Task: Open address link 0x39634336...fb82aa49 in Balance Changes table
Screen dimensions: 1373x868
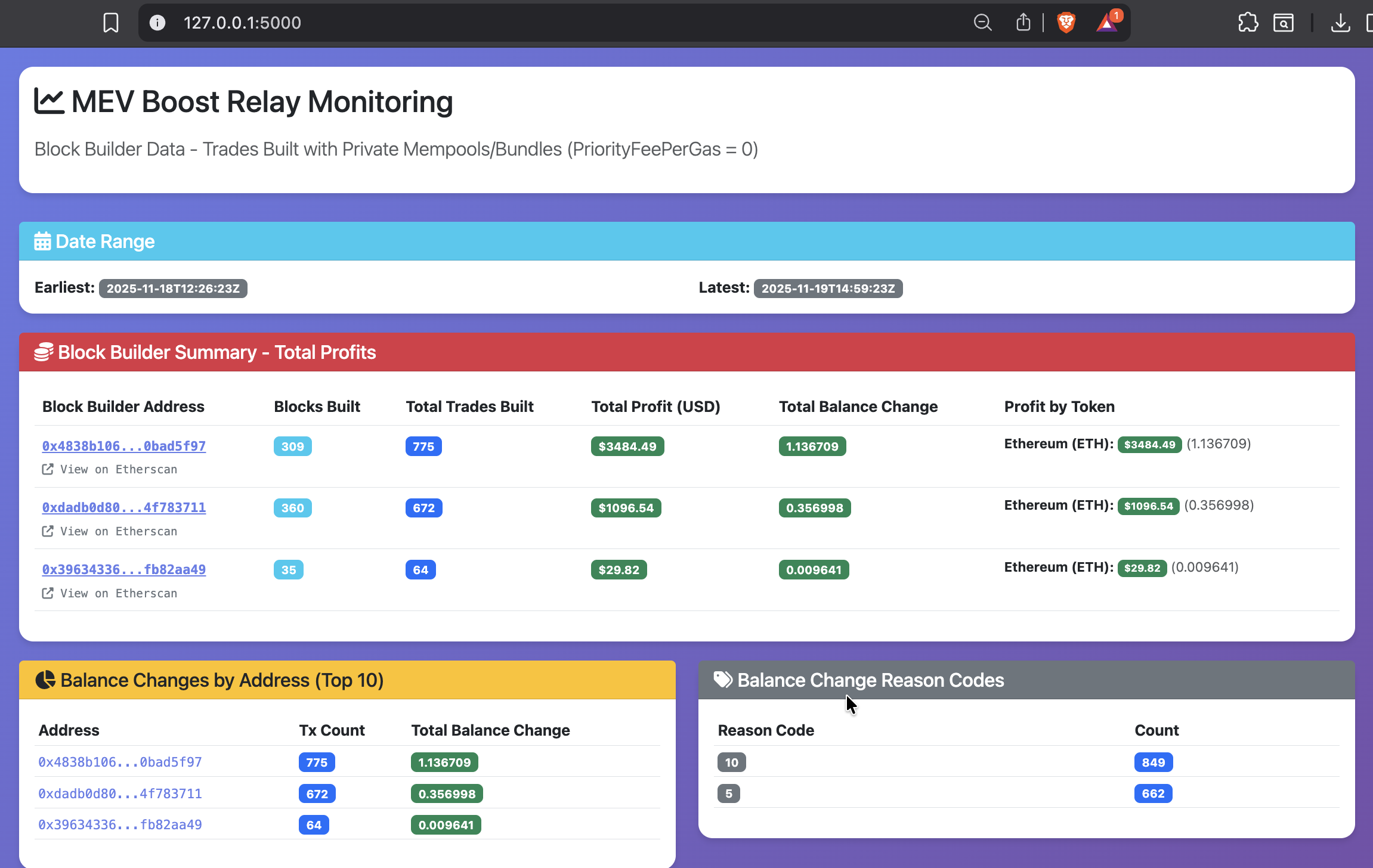Action: pos(120,824)
